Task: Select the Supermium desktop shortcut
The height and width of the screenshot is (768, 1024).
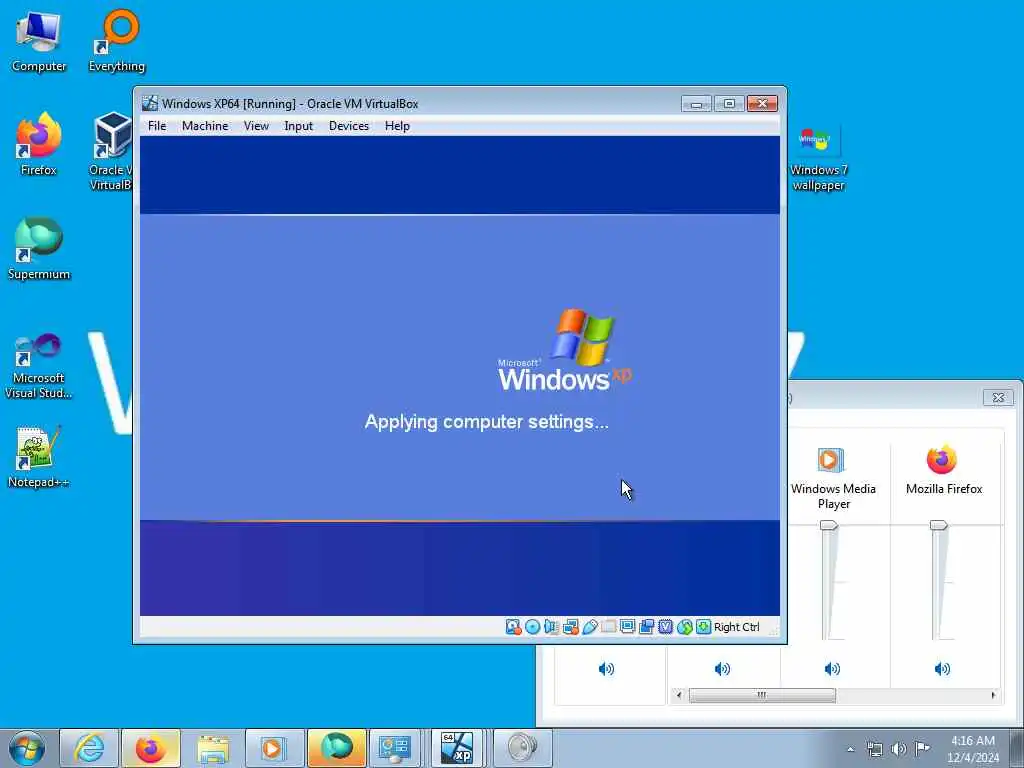Action: pos(39,249)
